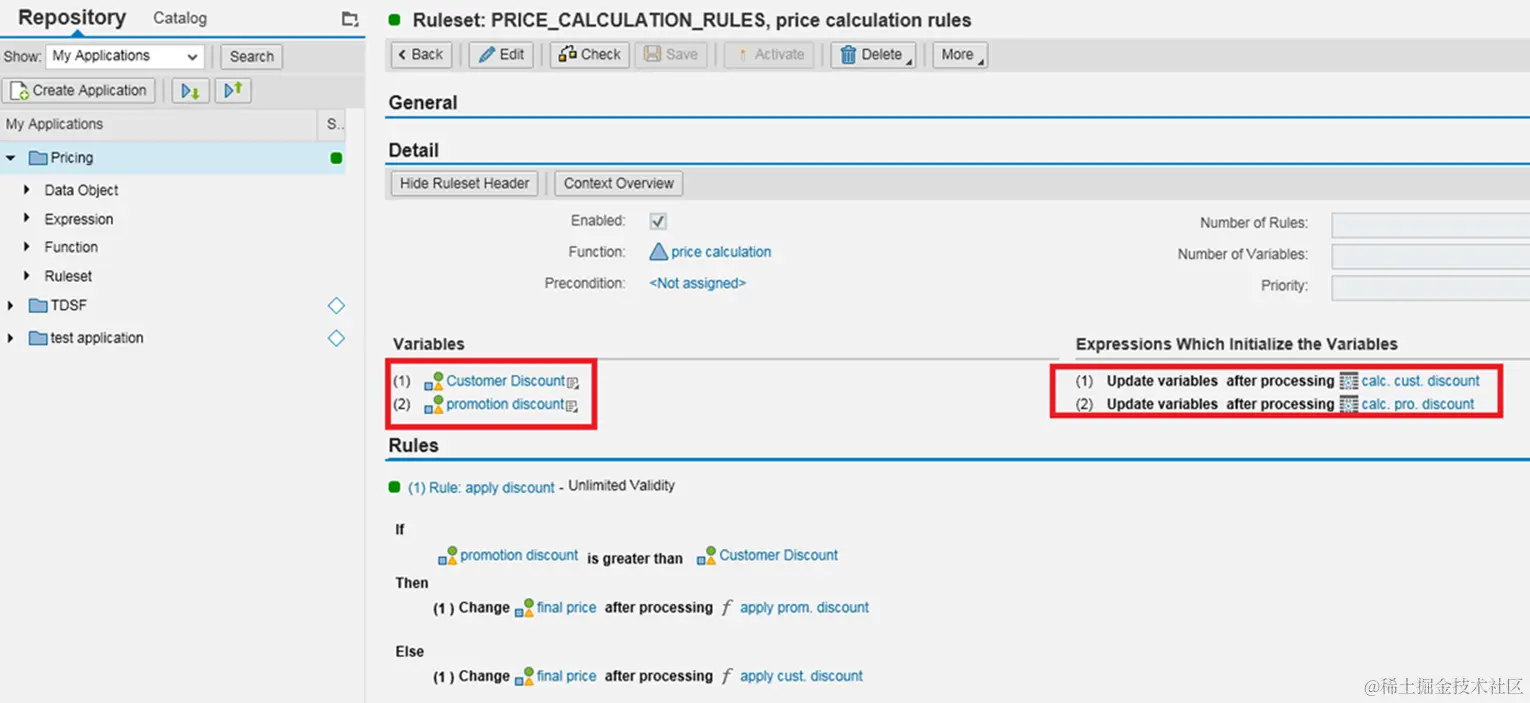The height and width of the screenshot is (703, 1530).
Task: Click the export arrow-up icon
Action: click(232, 91)
